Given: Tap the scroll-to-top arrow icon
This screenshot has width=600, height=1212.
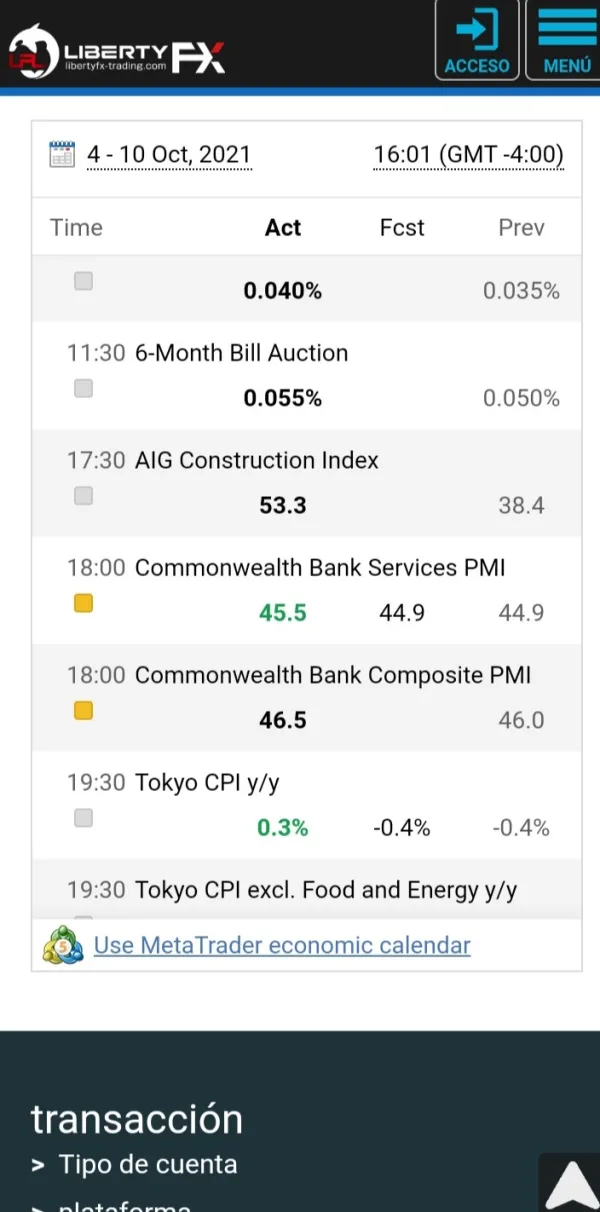Looking at the screenshot, I should pyautogui.click(x=571, y=1184).
